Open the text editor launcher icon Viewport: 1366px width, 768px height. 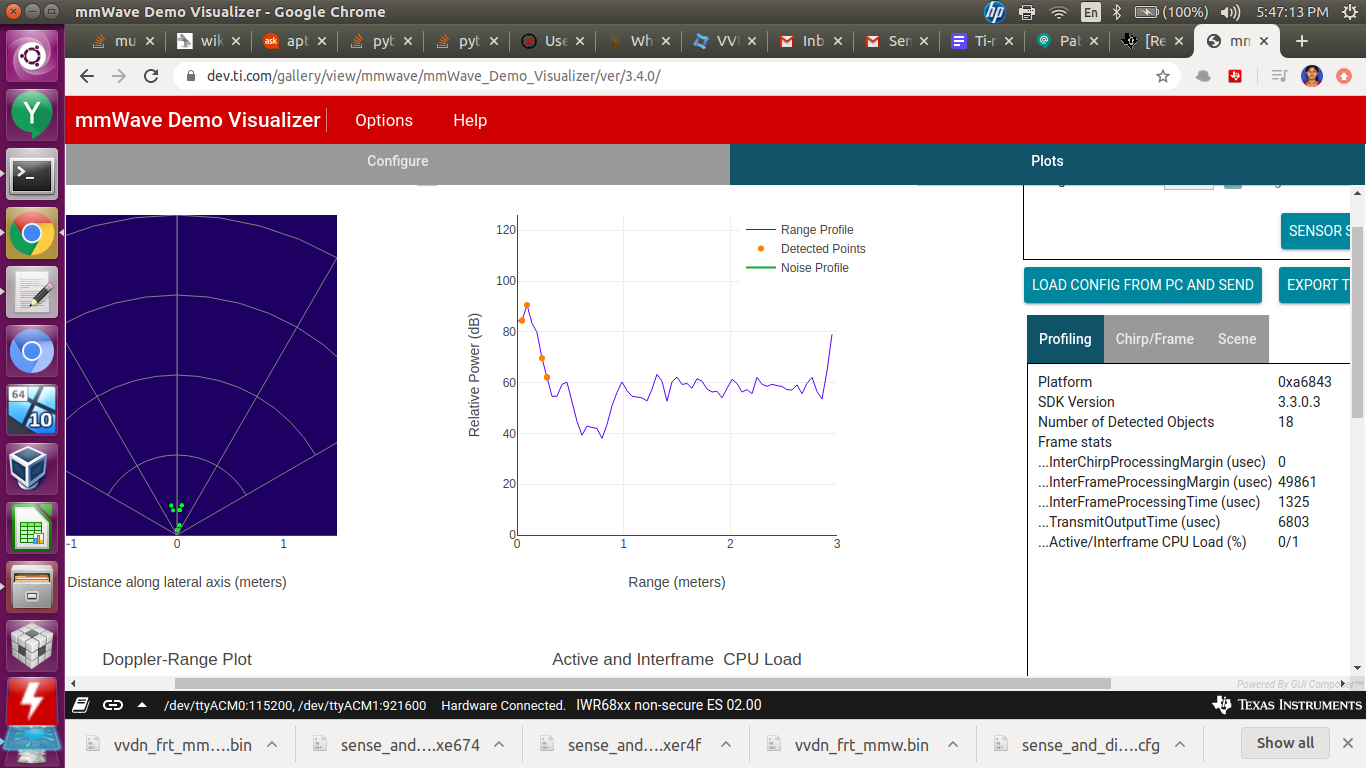click(33, 293)
